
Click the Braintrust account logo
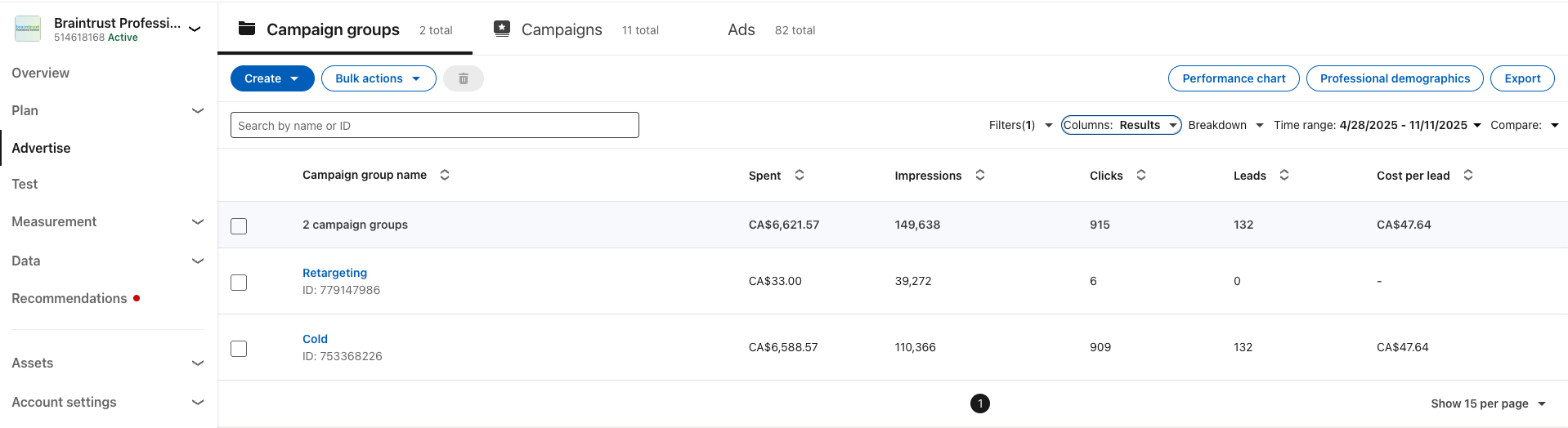point(28,29)
